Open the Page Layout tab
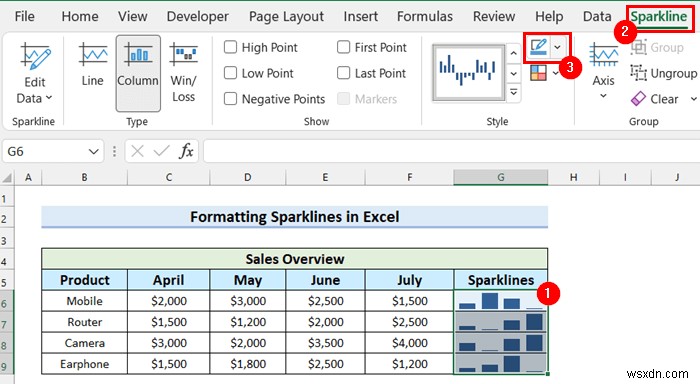This screenshot has width=700, height=384. coord(286,17)
